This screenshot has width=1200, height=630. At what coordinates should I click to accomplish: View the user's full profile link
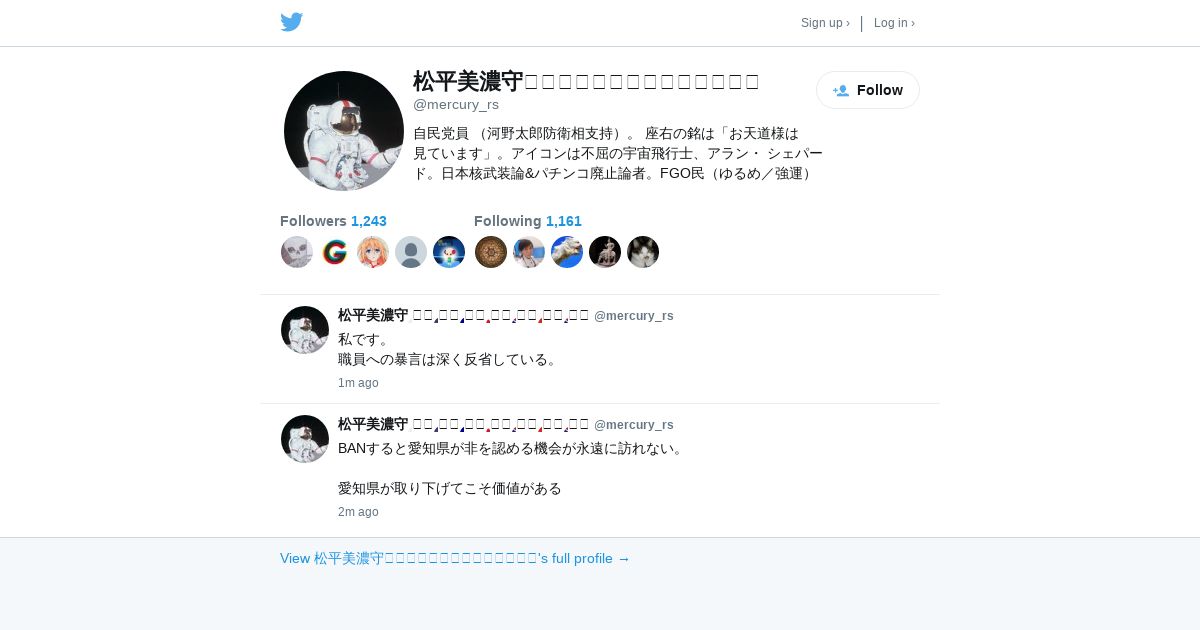click(x=455, y=558)
